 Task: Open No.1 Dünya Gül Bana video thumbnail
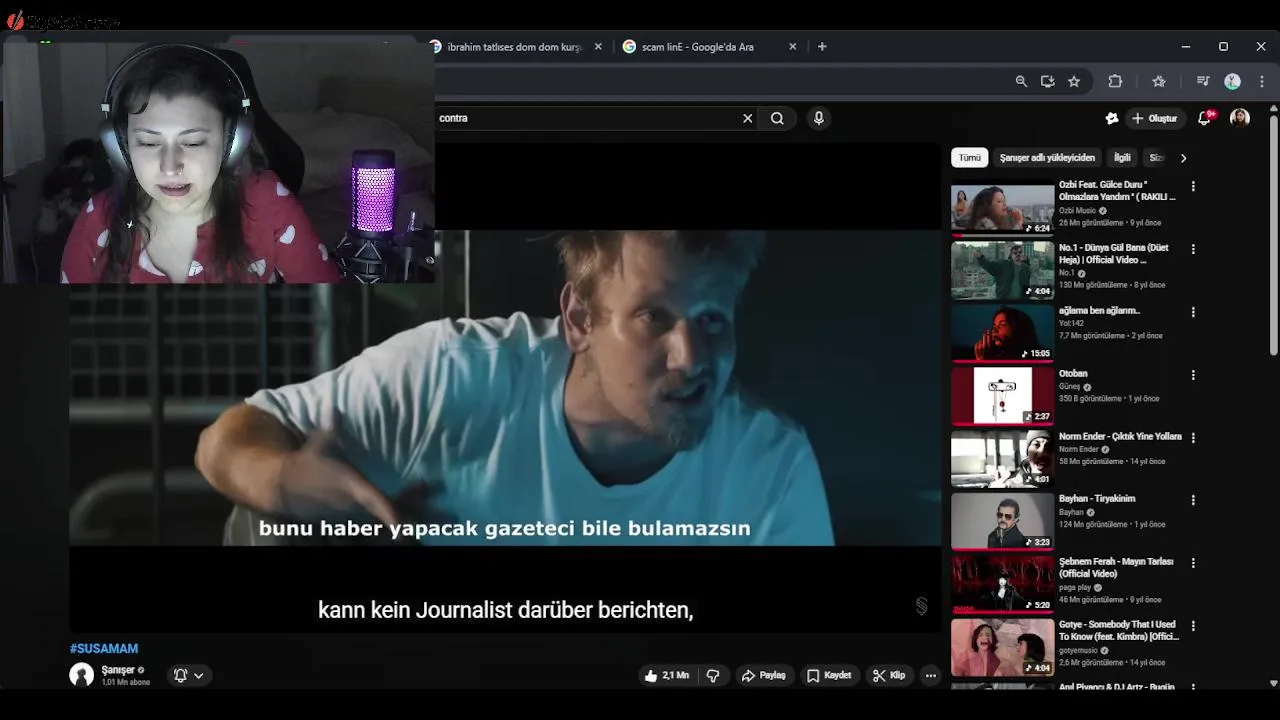tap(1002, 271)
